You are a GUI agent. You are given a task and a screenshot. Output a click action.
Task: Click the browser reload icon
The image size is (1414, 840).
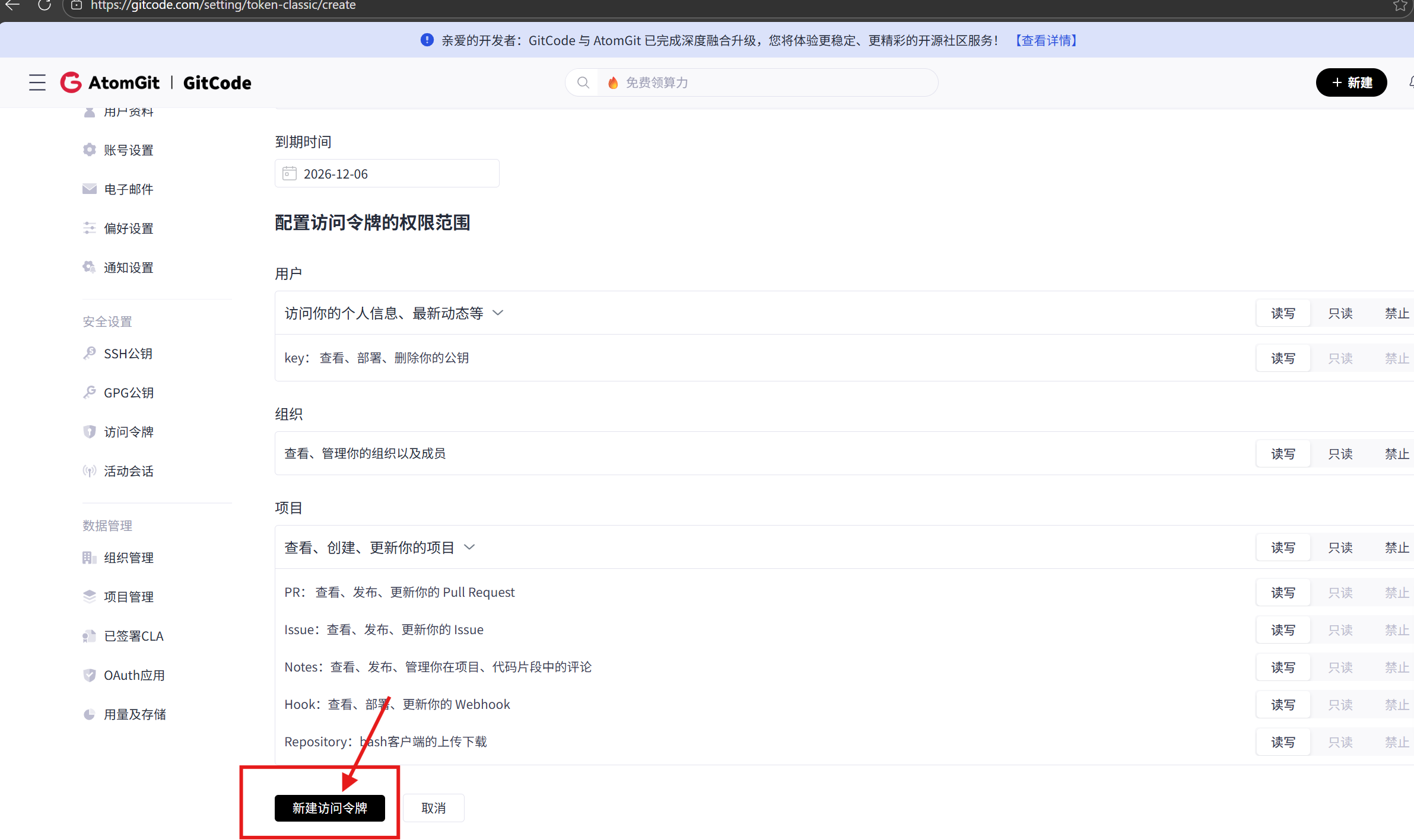[44, 5]
